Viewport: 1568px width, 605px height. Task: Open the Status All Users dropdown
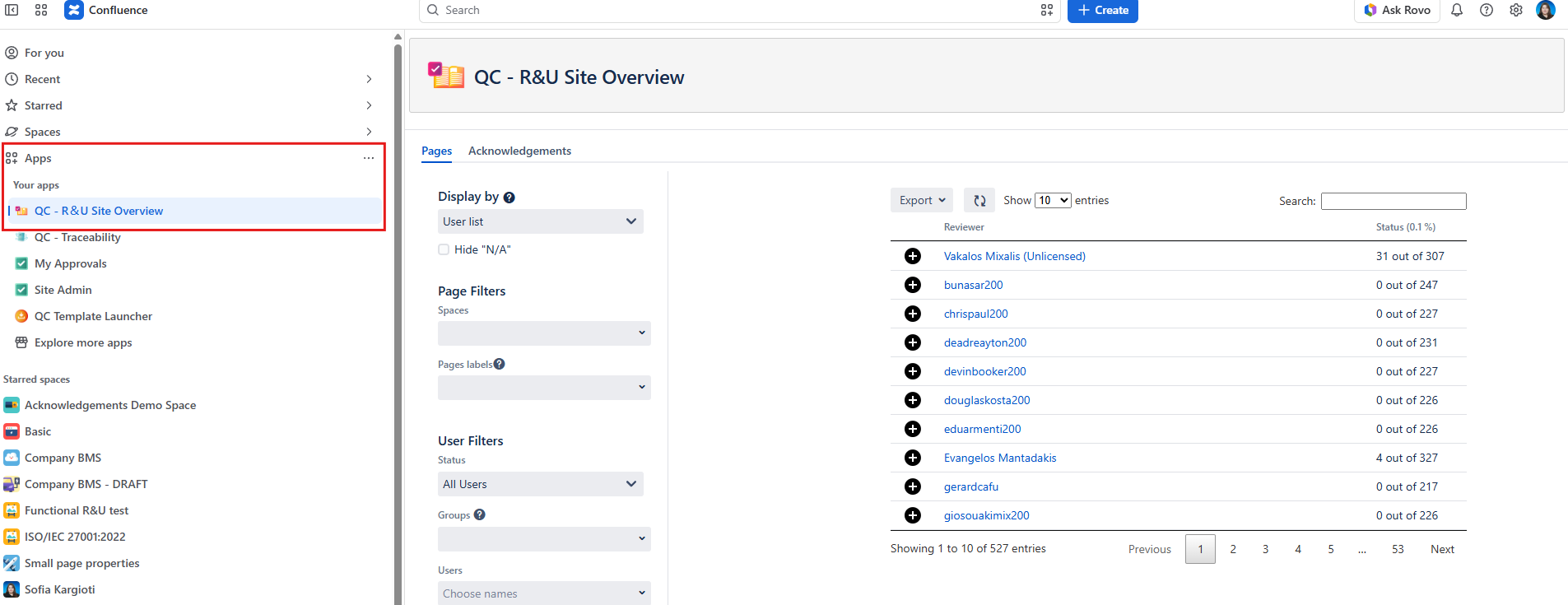(x=540, y=484)
